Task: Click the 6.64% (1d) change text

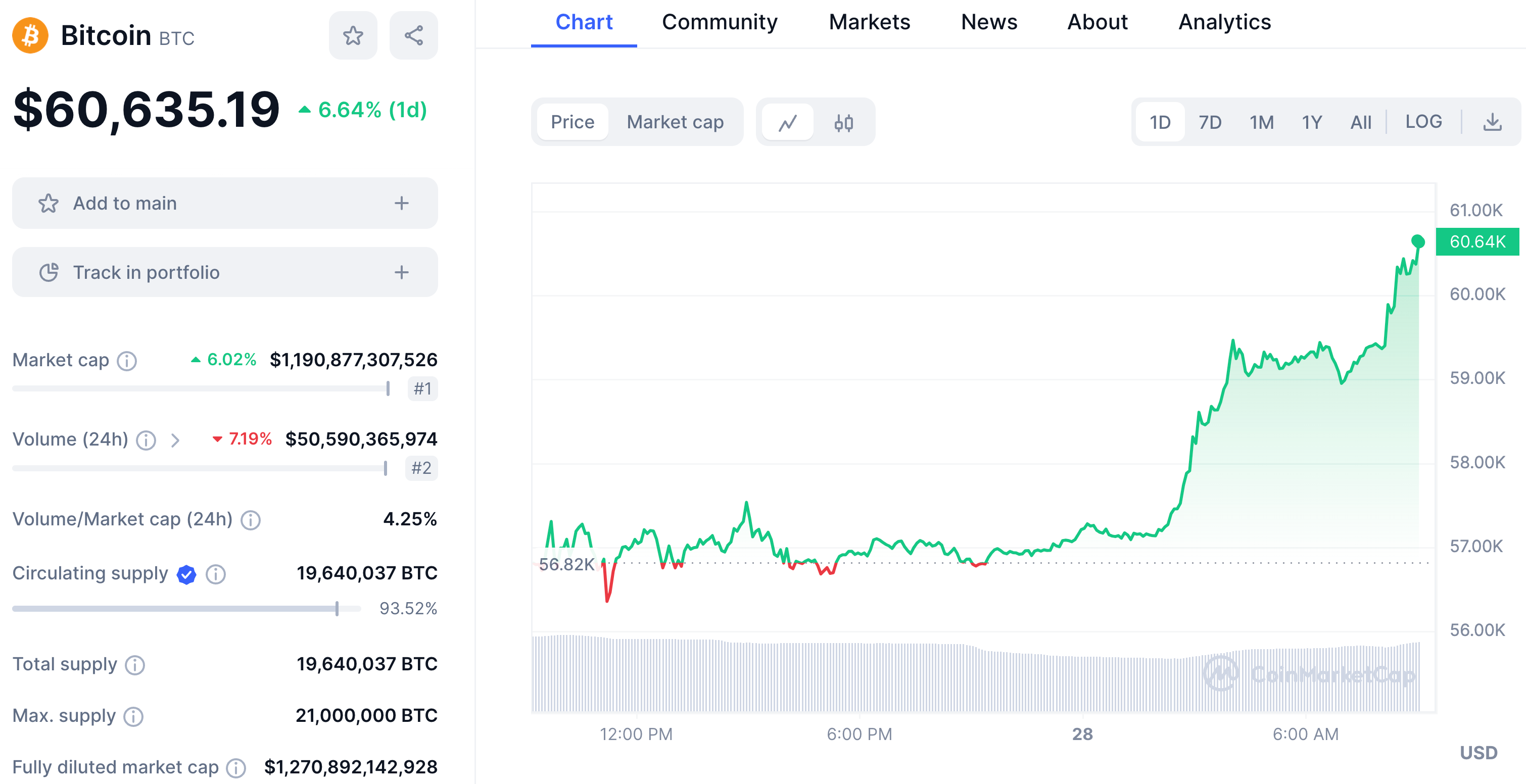Action: (372, 110)
